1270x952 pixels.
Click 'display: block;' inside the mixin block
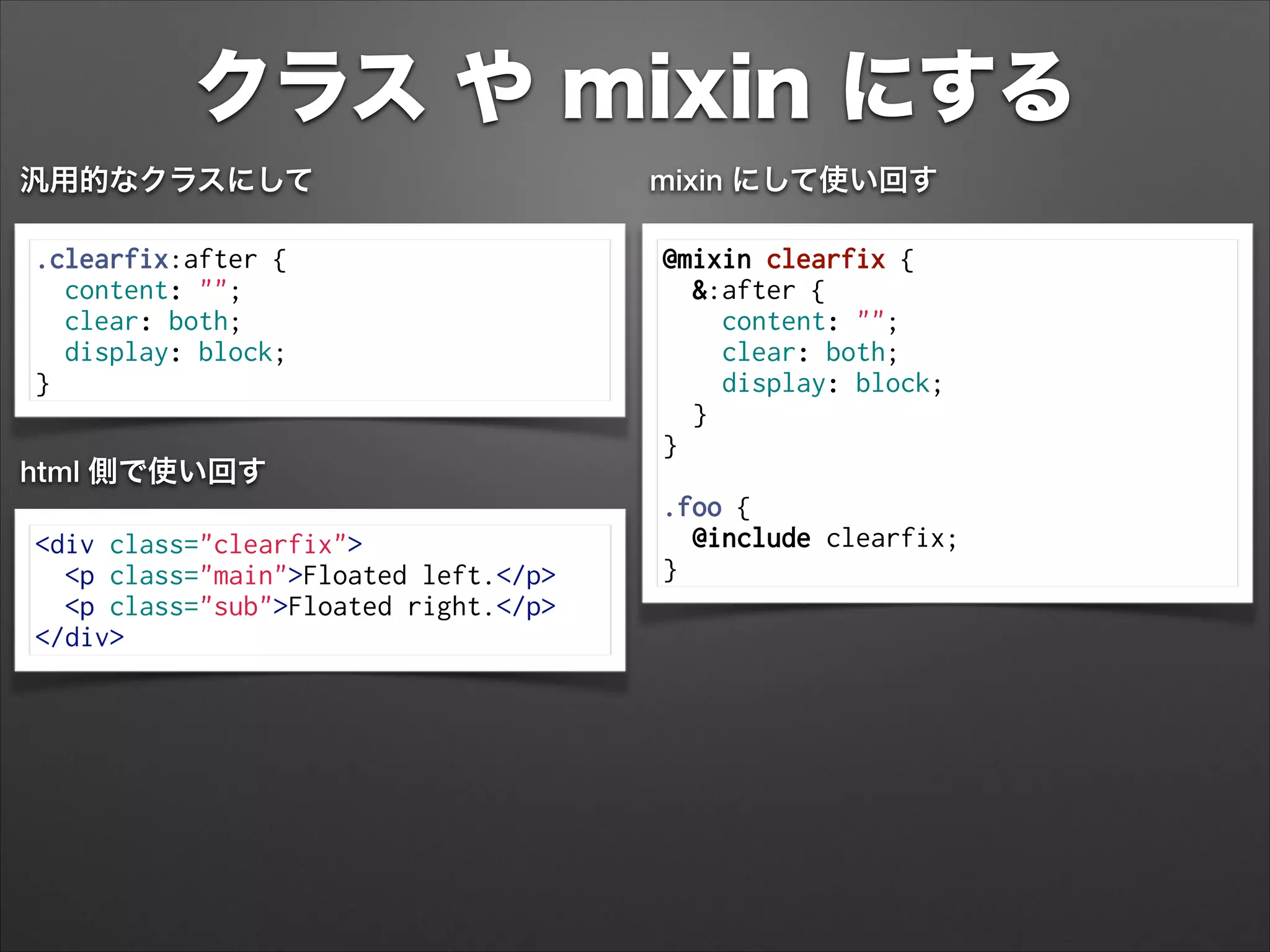(x=832, y=383)
